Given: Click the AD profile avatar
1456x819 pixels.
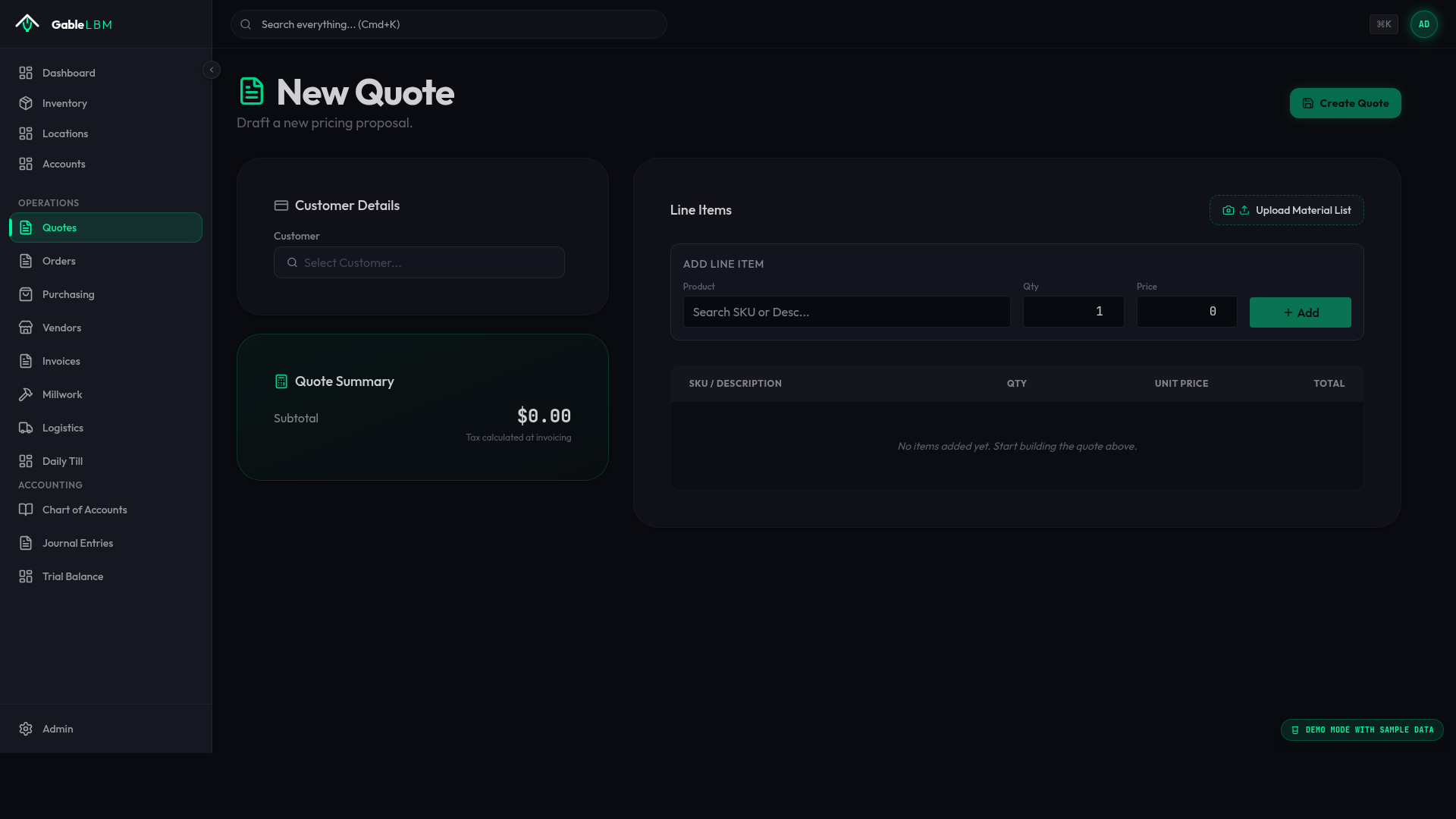Looking at the screenshot, I should [x=1423, y=24].
